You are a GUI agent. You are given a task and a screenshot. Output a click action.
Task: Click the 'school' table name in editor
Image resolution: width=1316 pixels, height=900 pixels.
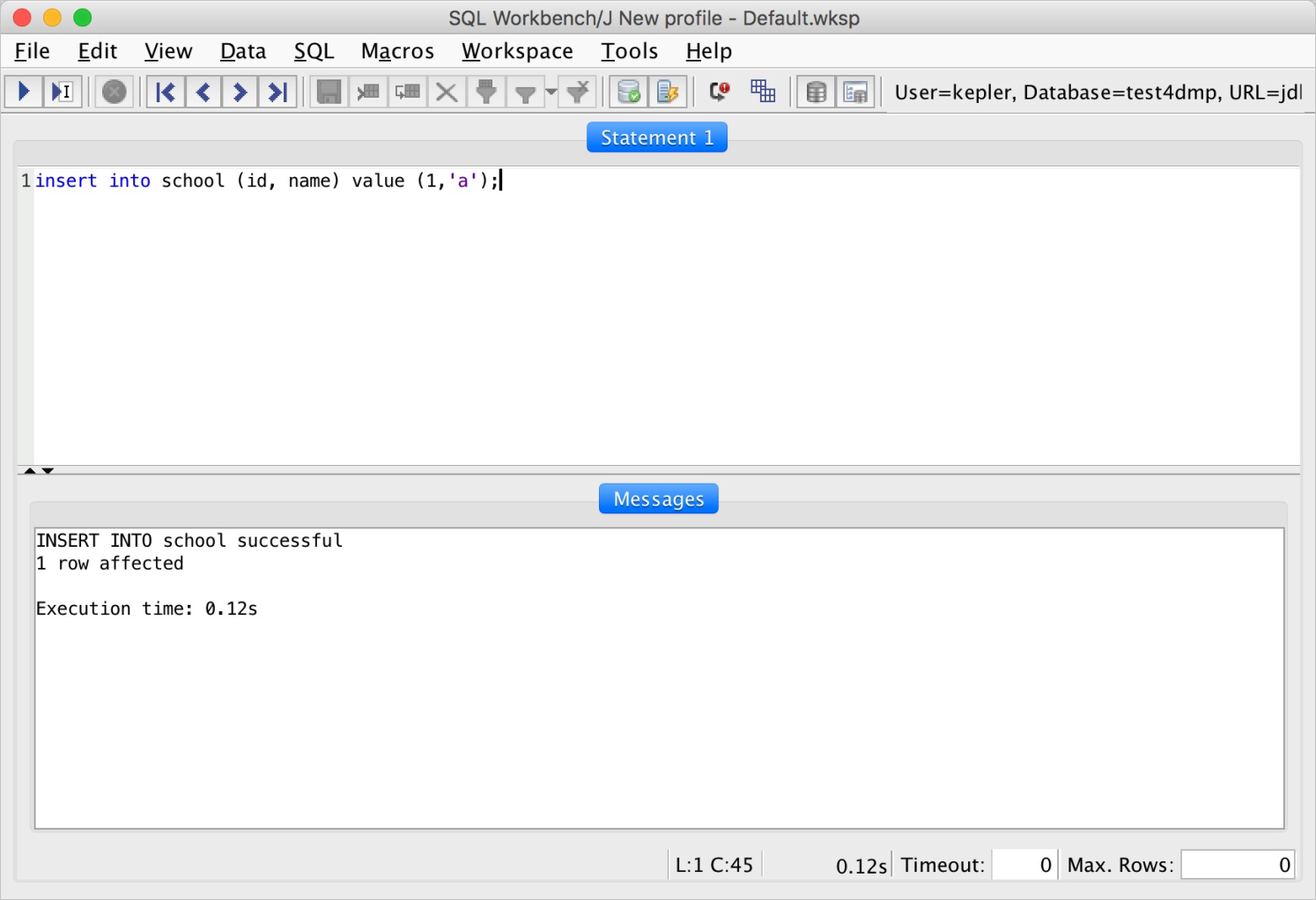coord(193,181)
